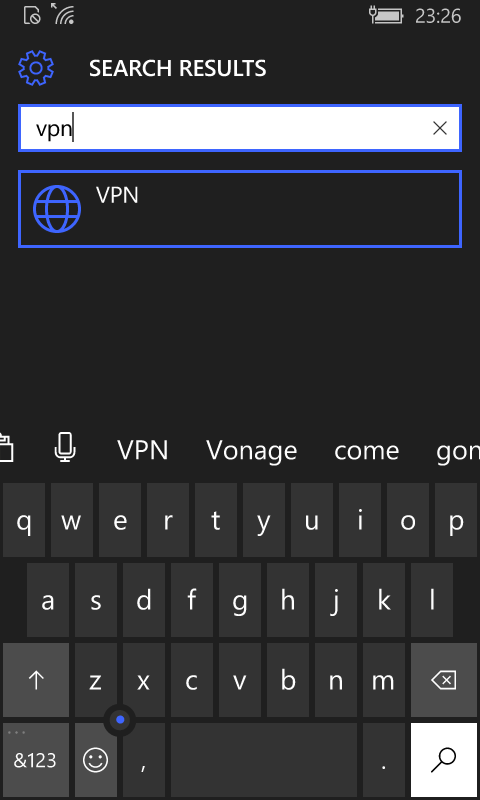The image size is (480, 800).
Task: Tap the Settings gear icon
Action: 36,68
